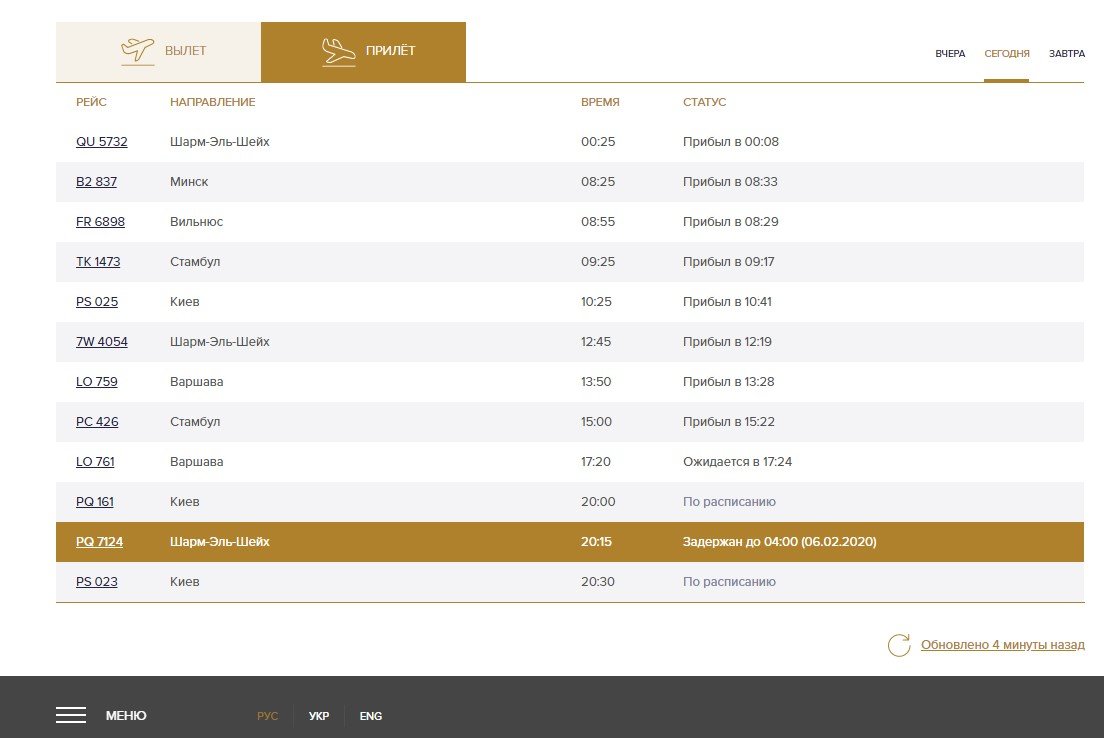1104x738 pixels.
Task: Open the hamburger menu icon
Action: click(x=71, y=715)
